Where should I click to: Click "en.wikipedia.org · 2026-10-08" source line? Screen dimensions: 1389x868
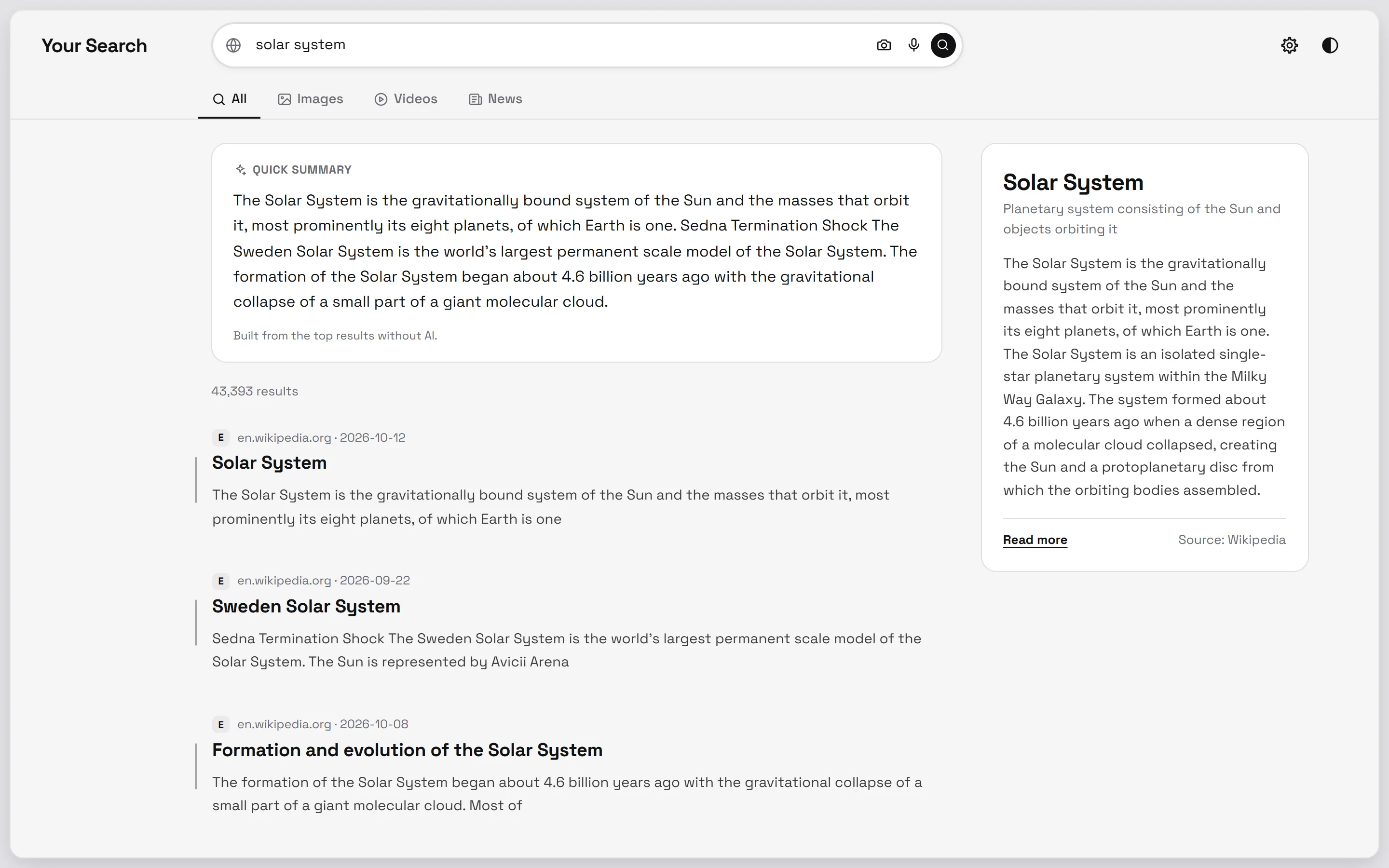click(323, 724)
